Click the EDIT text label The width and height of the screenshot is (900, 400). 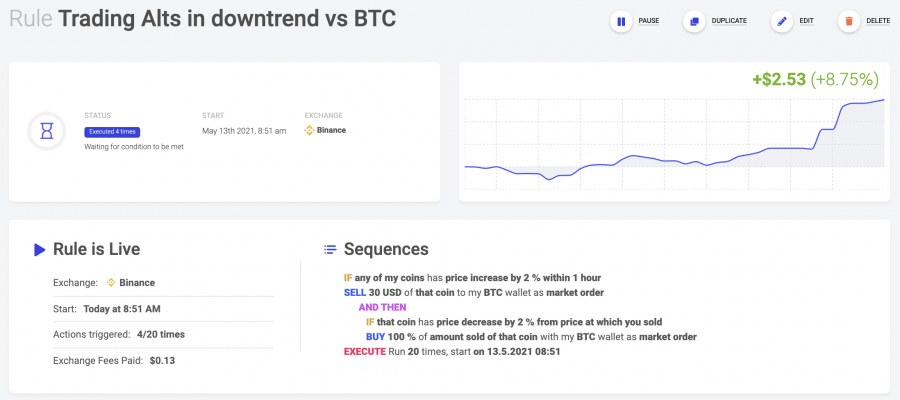(x=806, y=21)
